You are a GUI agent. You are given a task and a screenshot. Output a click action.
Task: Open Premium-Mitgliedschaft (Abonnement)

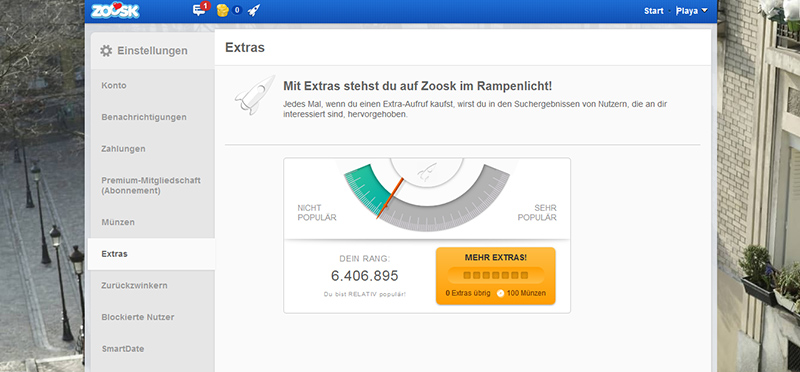152,185
